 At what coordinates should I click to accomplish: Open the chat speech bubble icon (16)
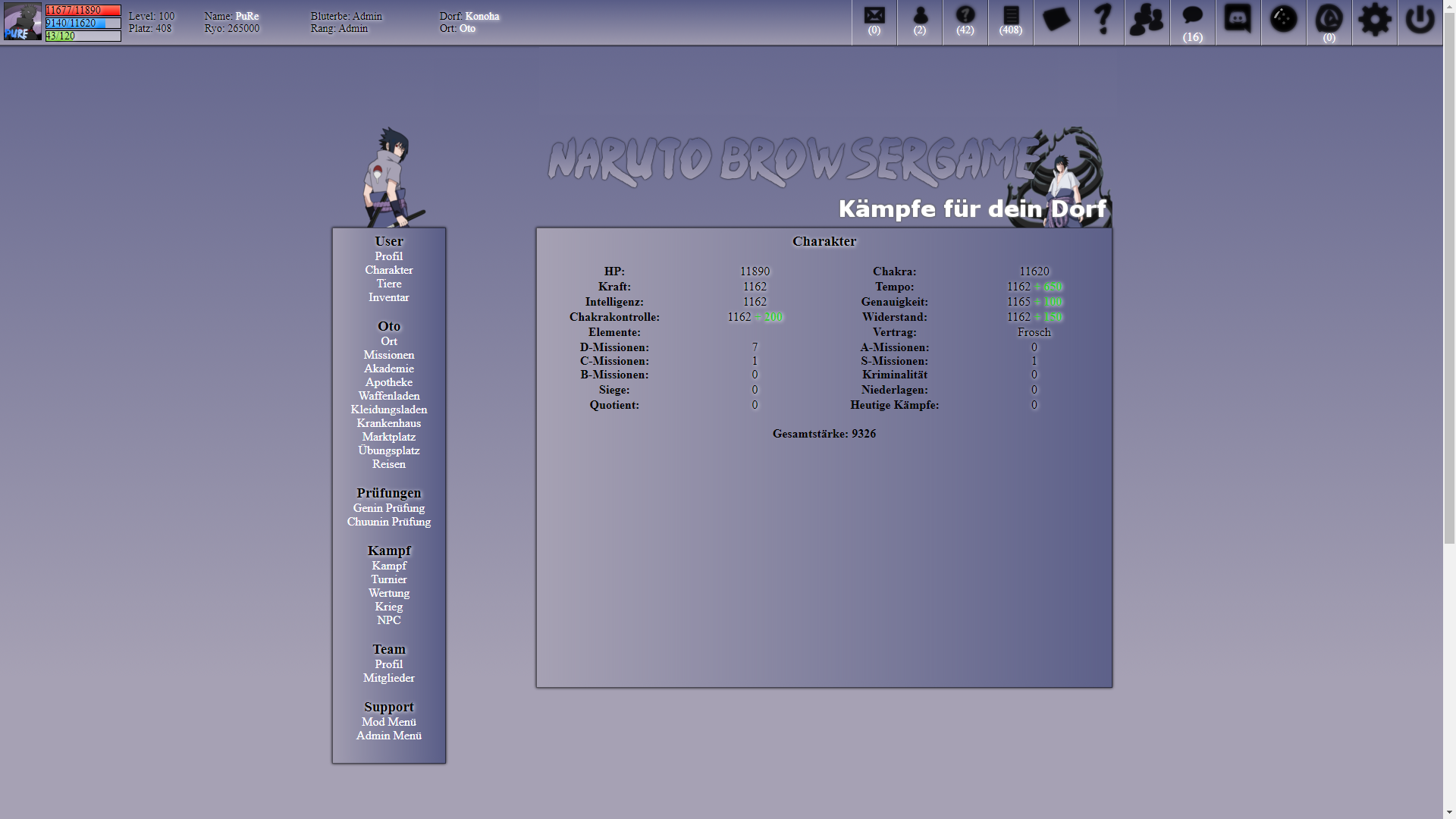pyautogui.click(x=1192, y=17)
